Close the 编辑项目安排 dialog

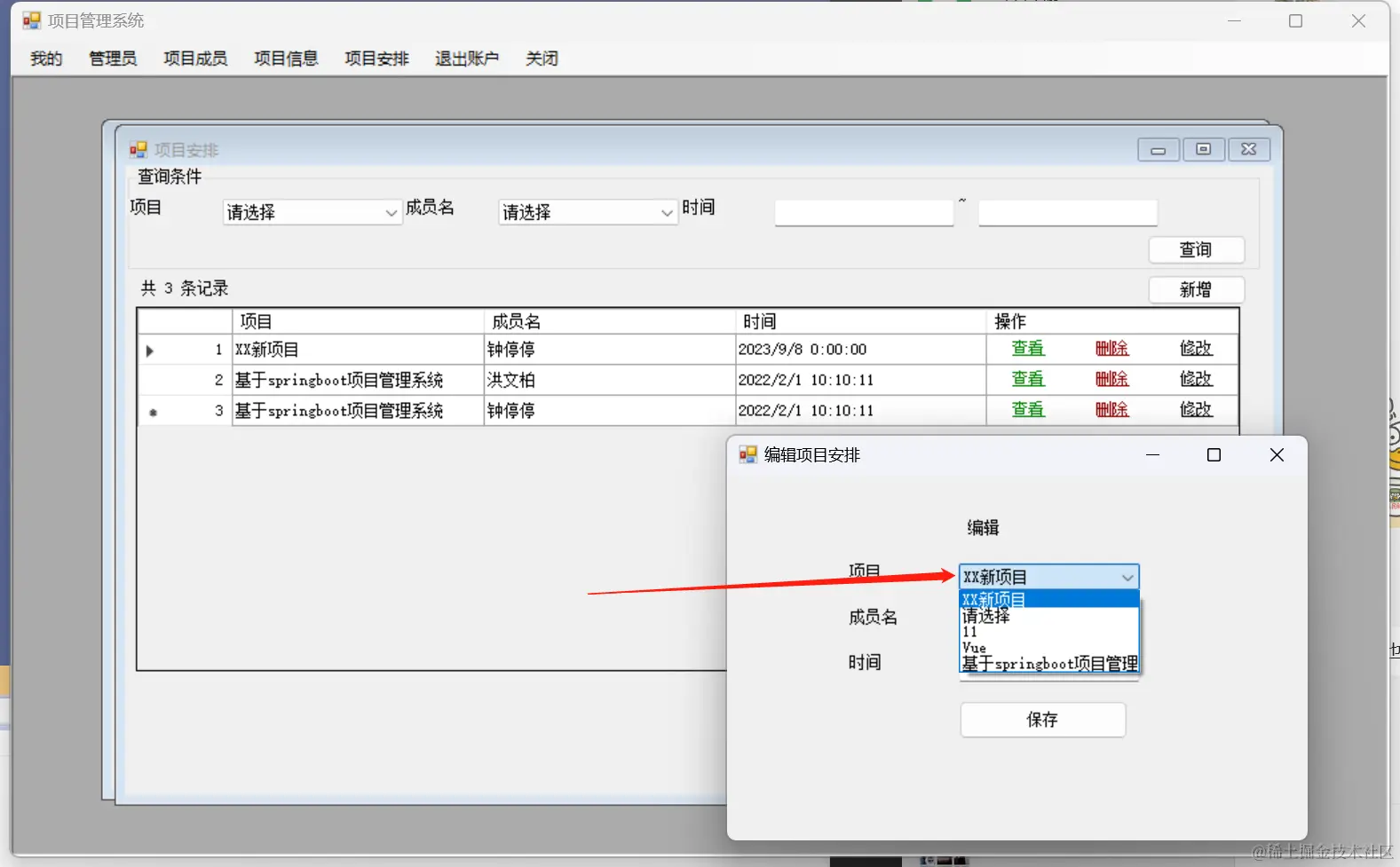(1277, 455)
